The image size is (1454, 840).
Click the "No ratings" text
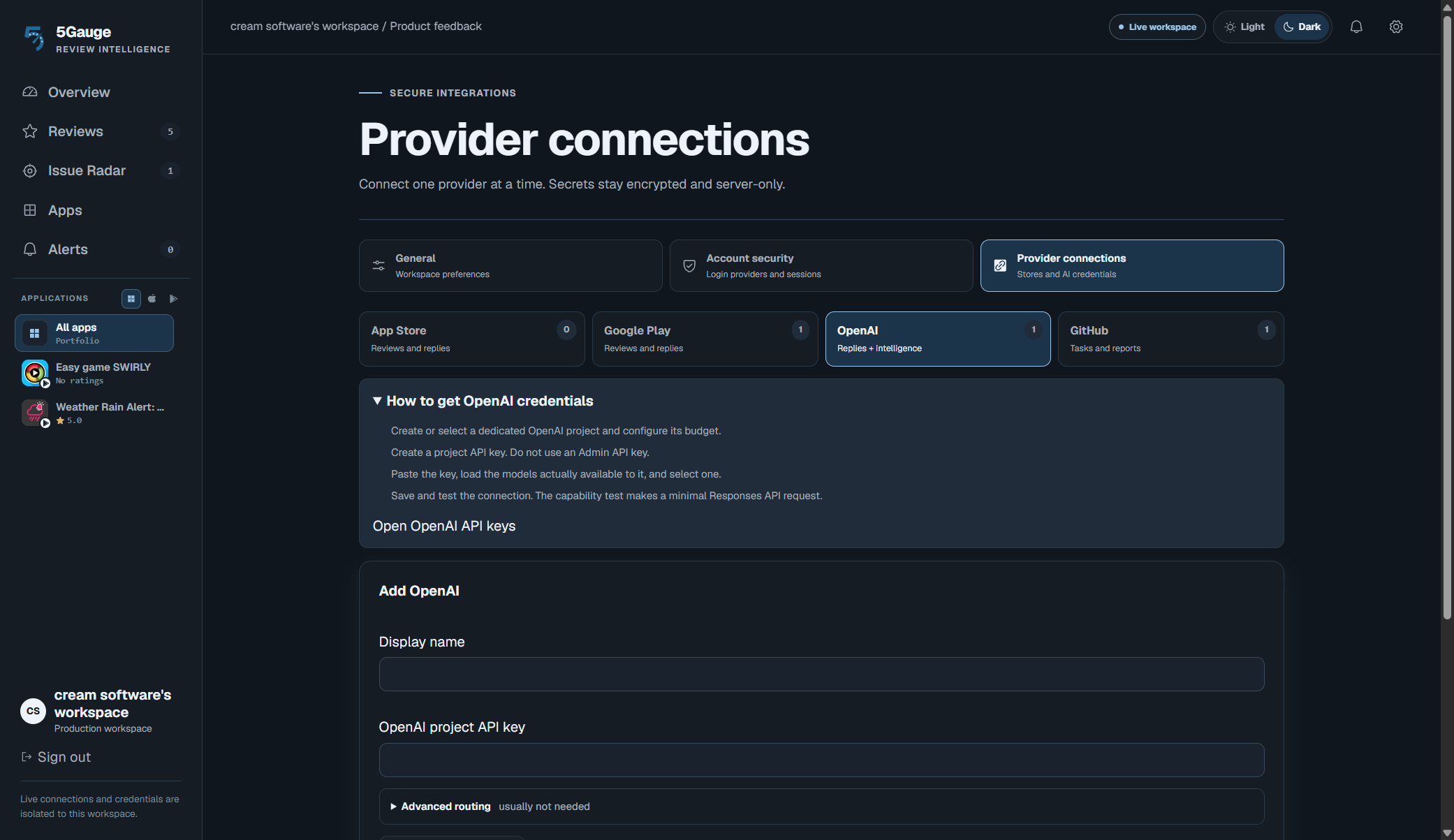point(80,381)
